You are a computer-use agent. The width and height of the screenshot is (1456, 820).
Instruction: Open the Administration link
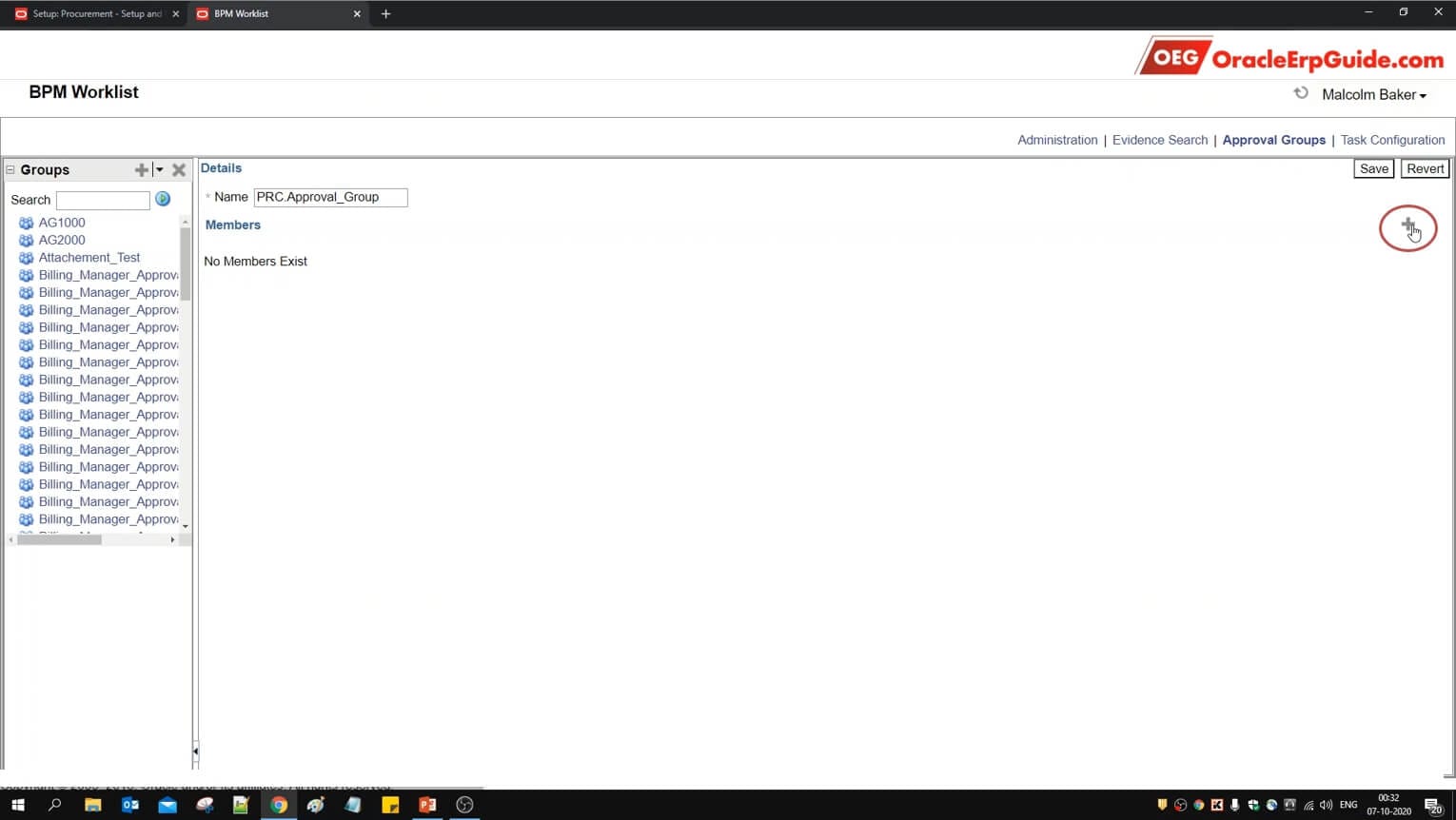[1057, 140]
